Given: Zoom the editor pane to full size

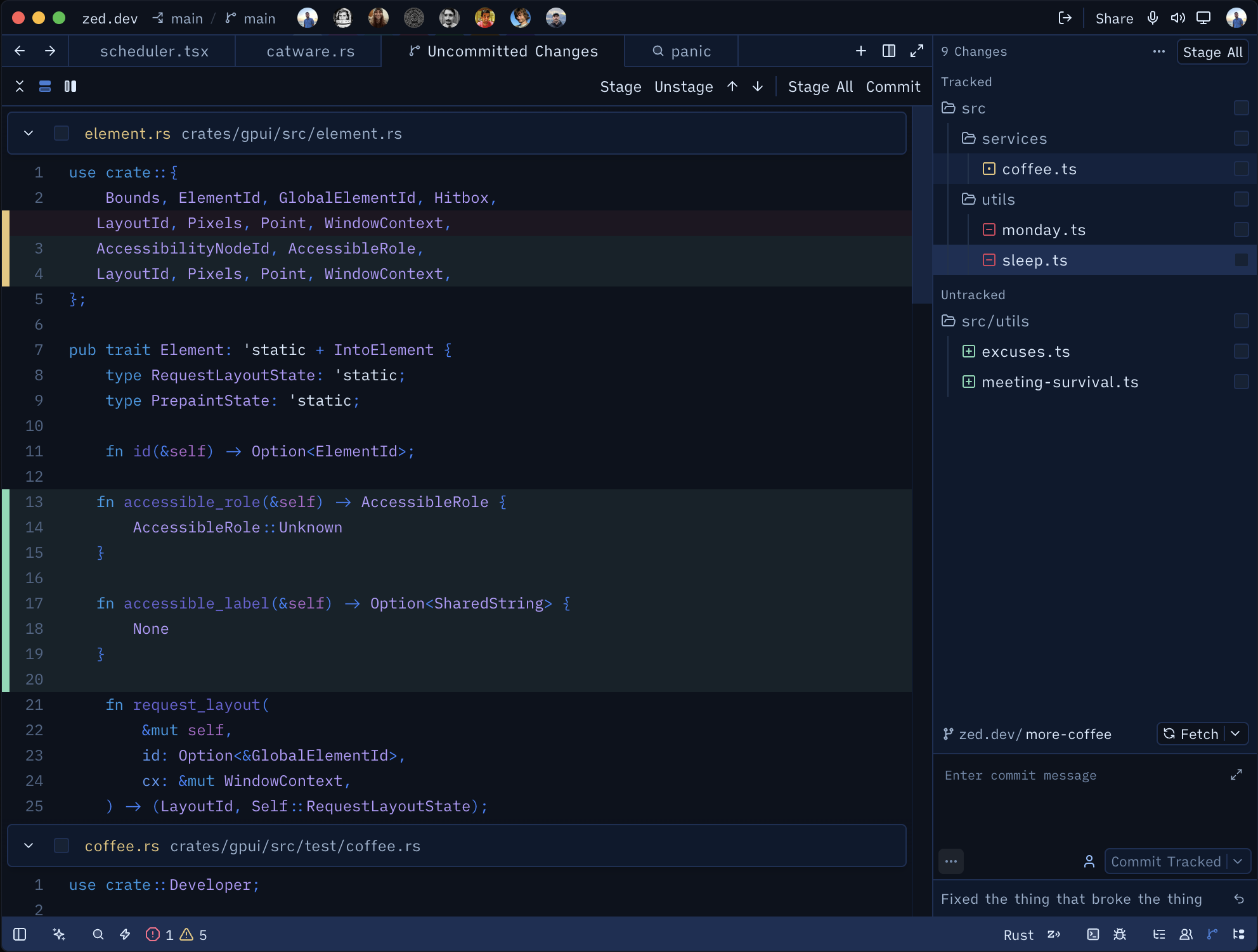Looking at the screenshot, I should point(917,51).
